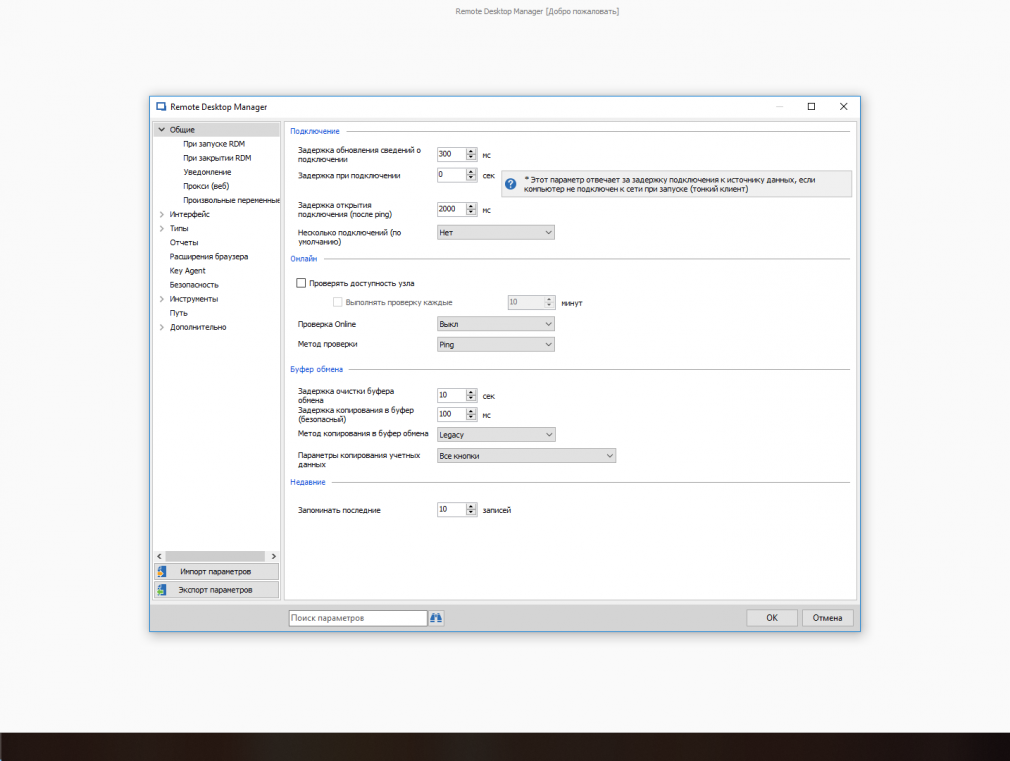Expand the Интерфейс tree node
1010x761 pixels.
point(162,215)
